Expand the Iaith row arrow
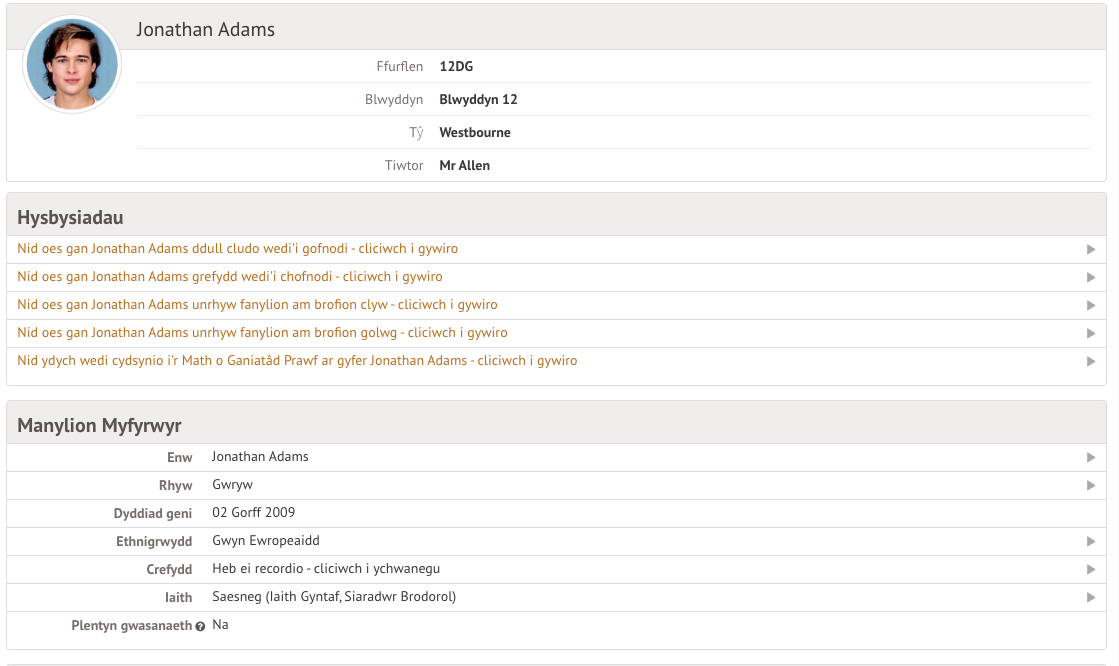 (x=1090, y=597)
